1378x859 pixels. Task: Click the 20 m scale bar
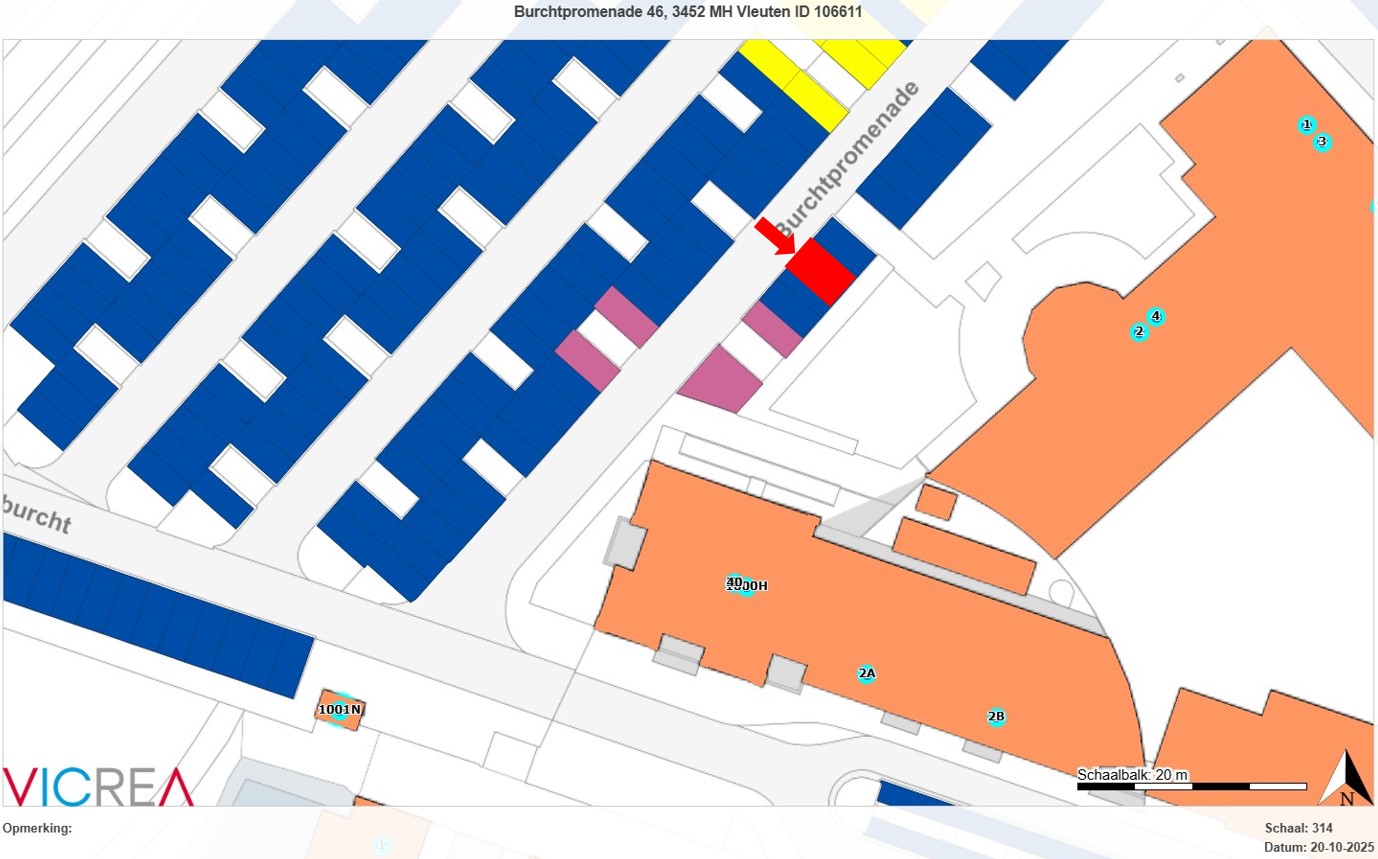point(1191,786)
